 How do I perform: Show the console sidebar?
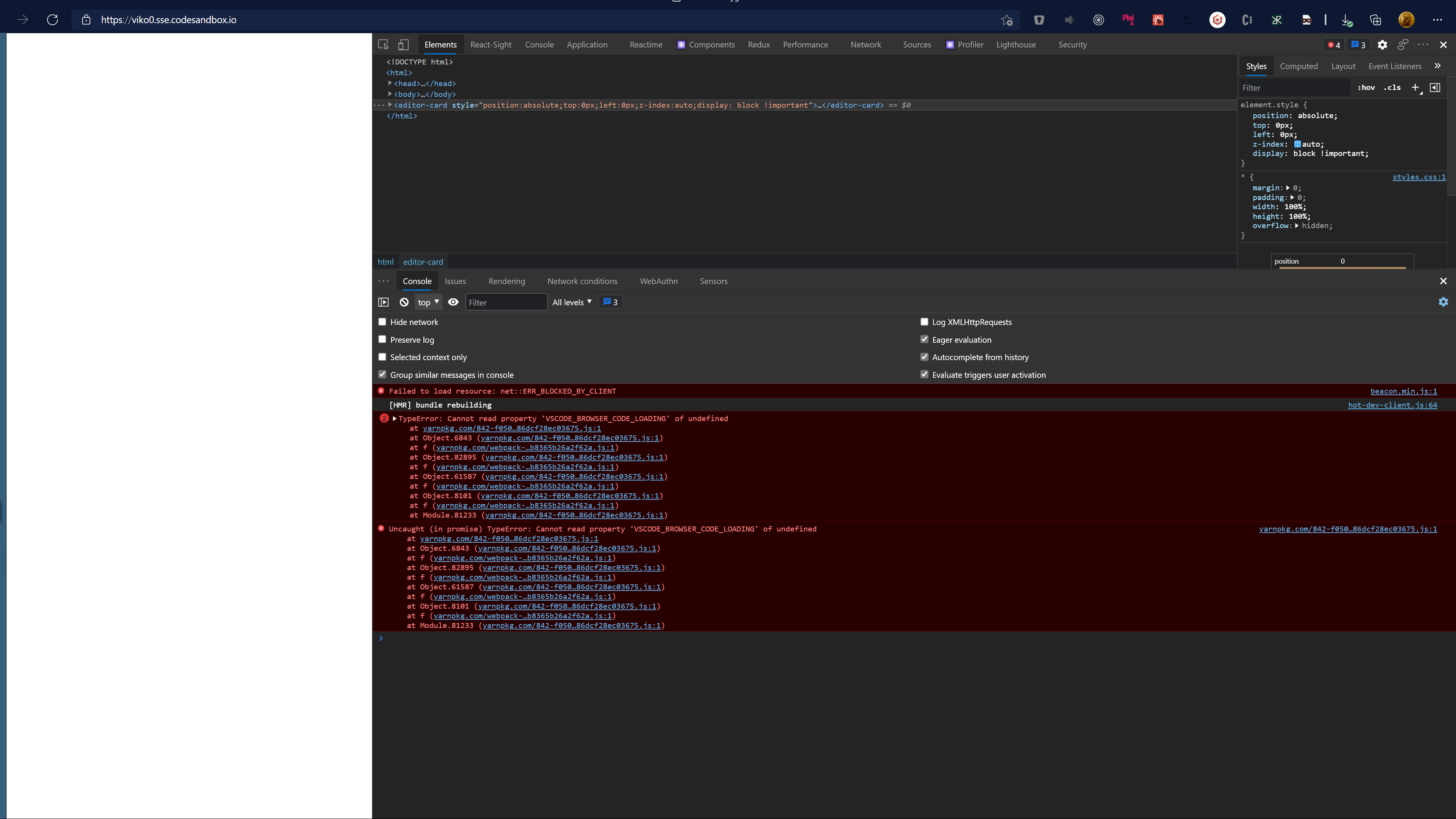(x=384, y=302)
